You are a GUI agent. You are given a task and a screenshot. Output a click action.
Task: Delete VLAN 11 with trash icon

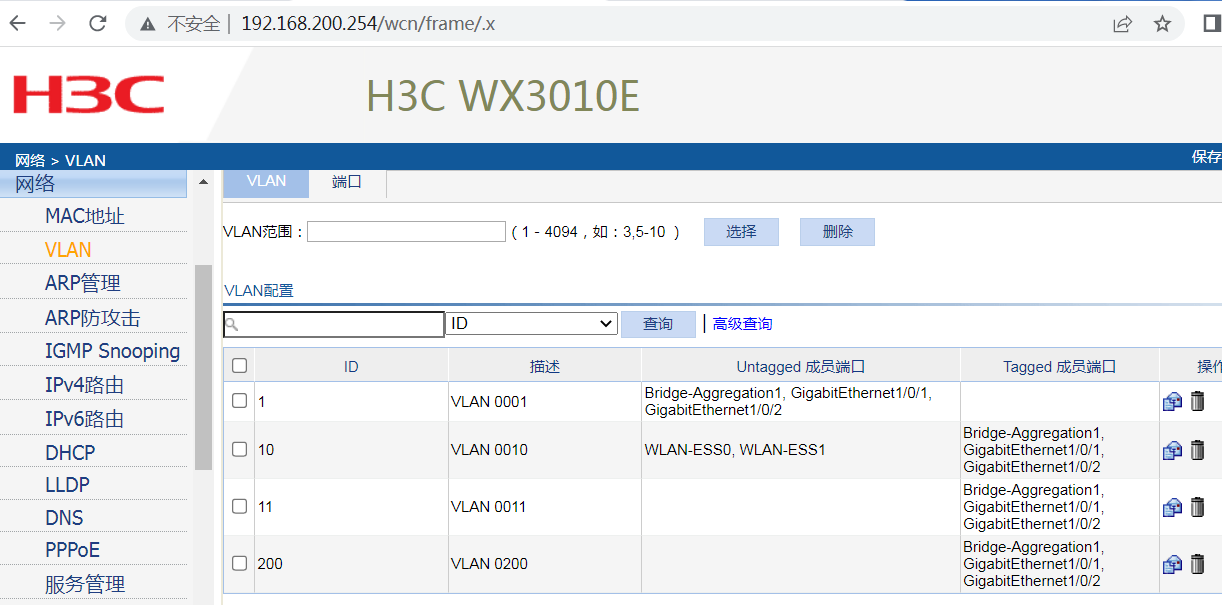point(1197,507)
